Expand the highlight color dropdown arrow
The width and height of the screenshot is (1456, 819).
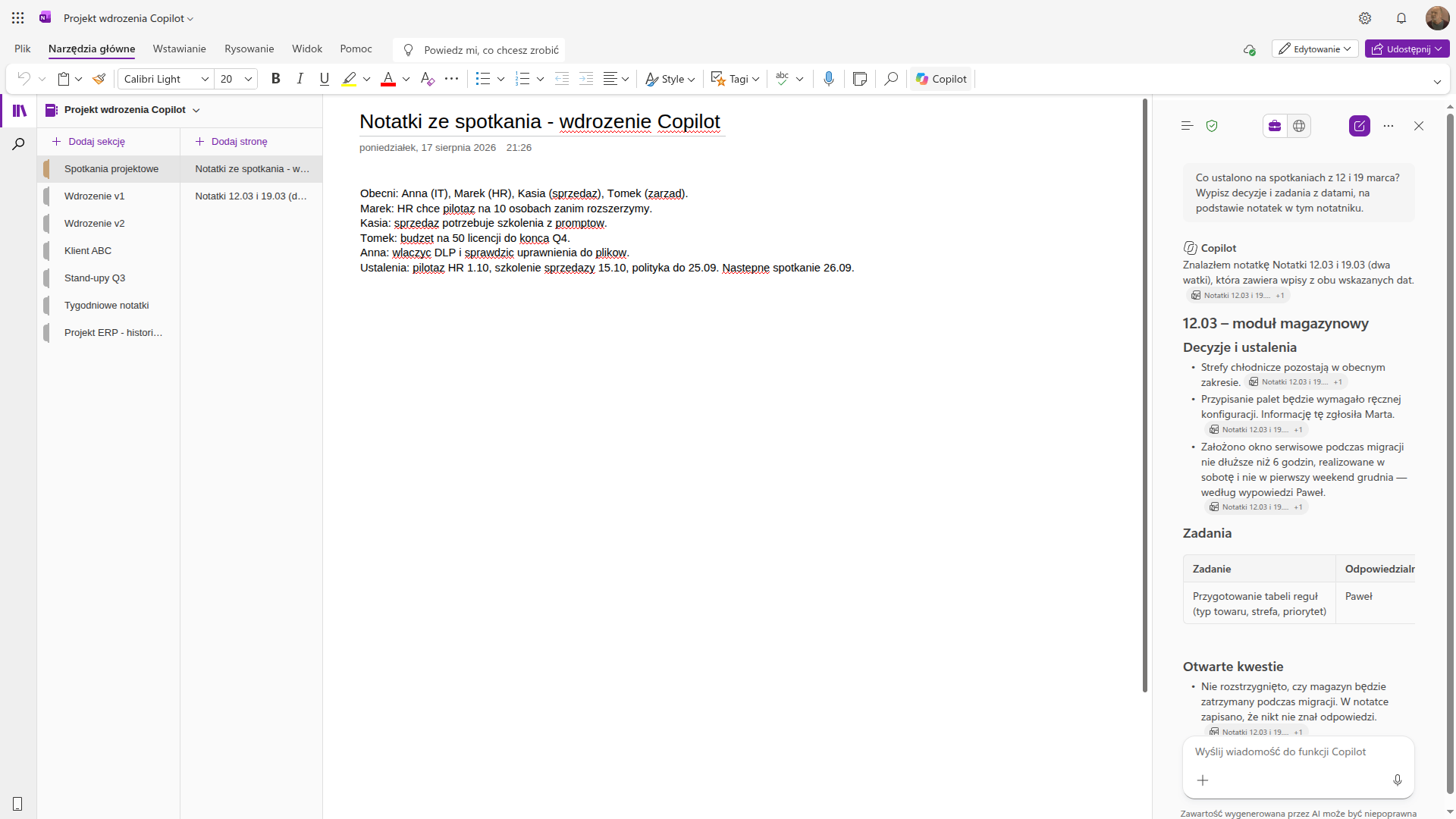(367, 79)
